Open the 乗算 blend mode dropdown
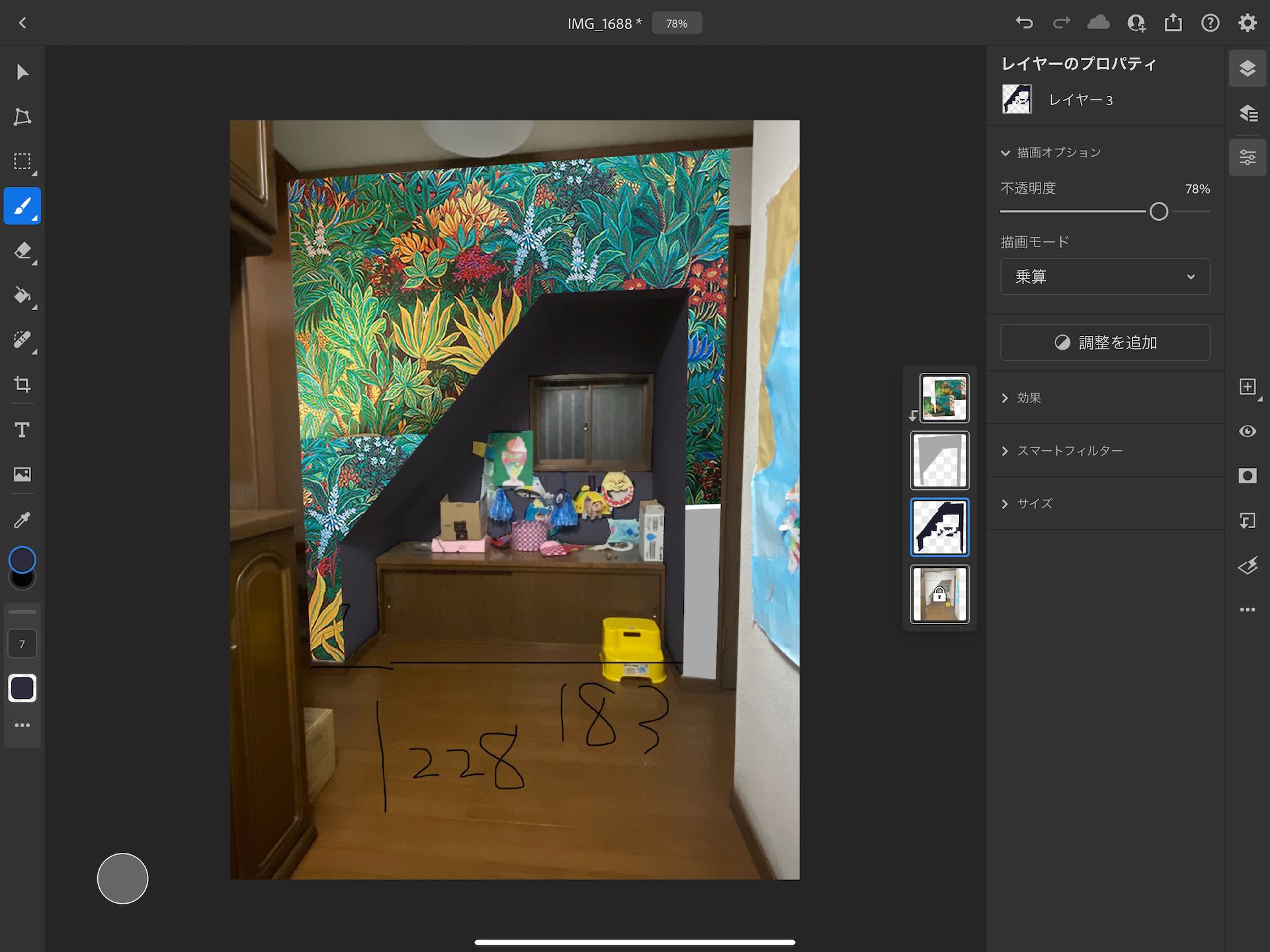This screenshot has width=1270, height=952. tap(1105, 276)
